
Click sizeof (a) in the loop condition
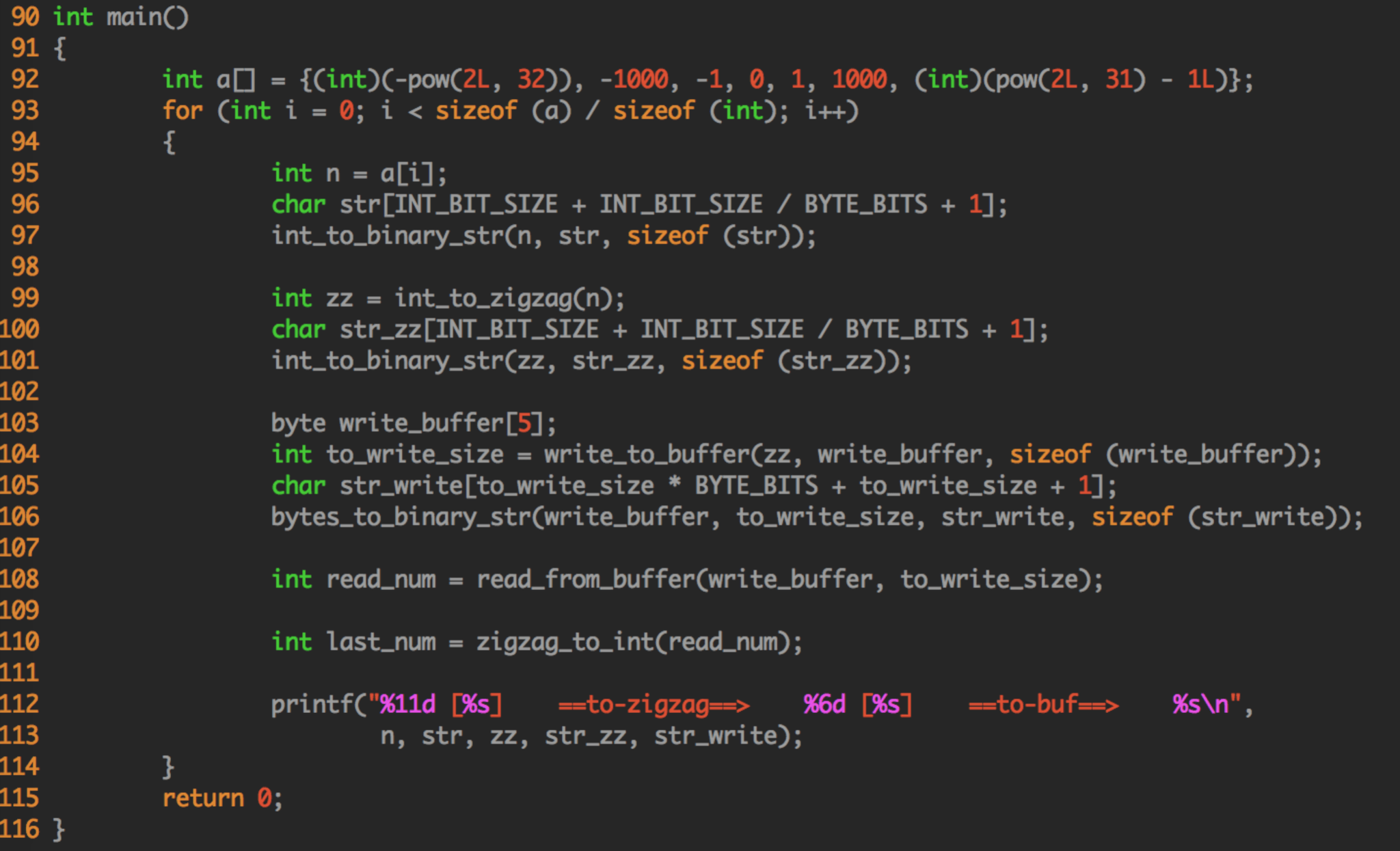pos(502,111)
